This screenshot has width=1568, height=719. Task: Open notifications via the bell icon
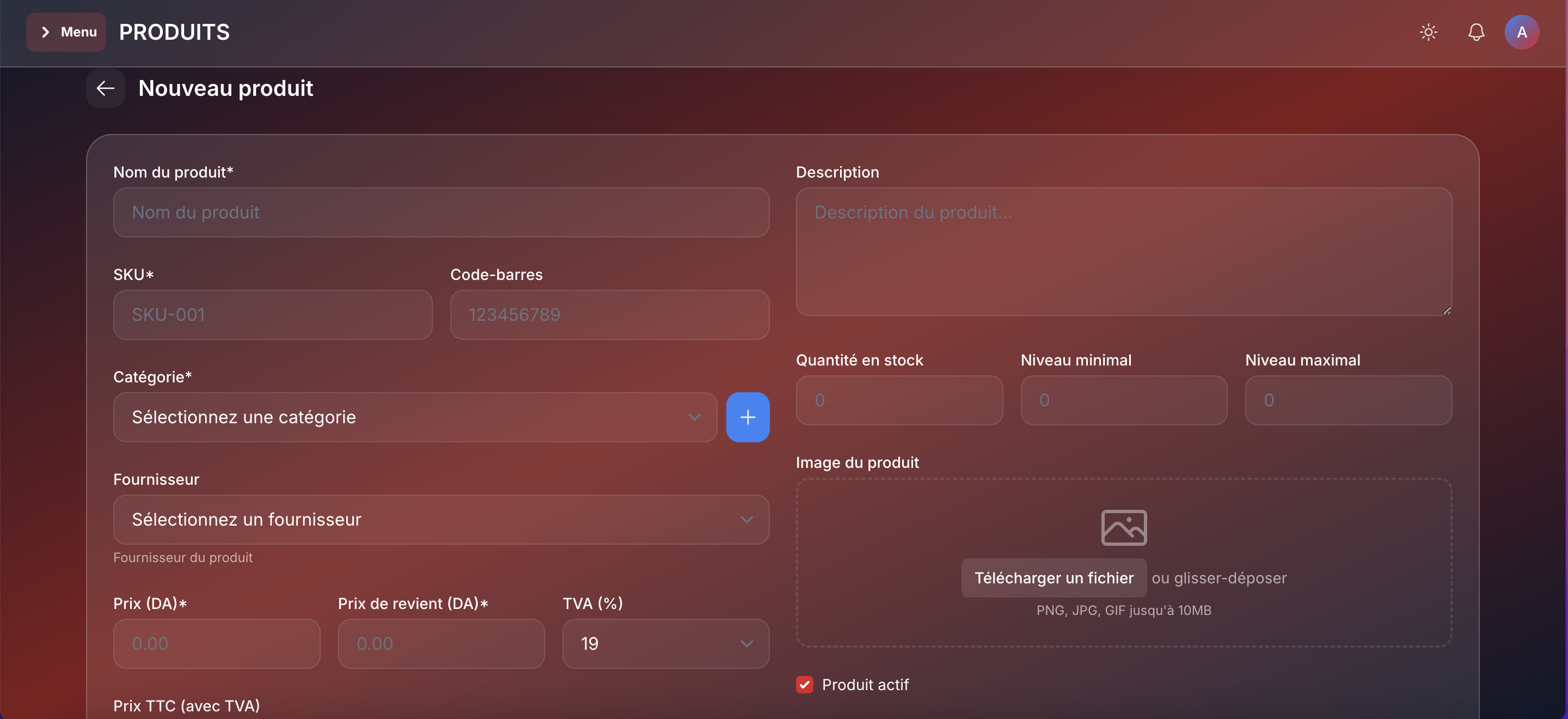pyautogui.click(x=1475, y=32)
